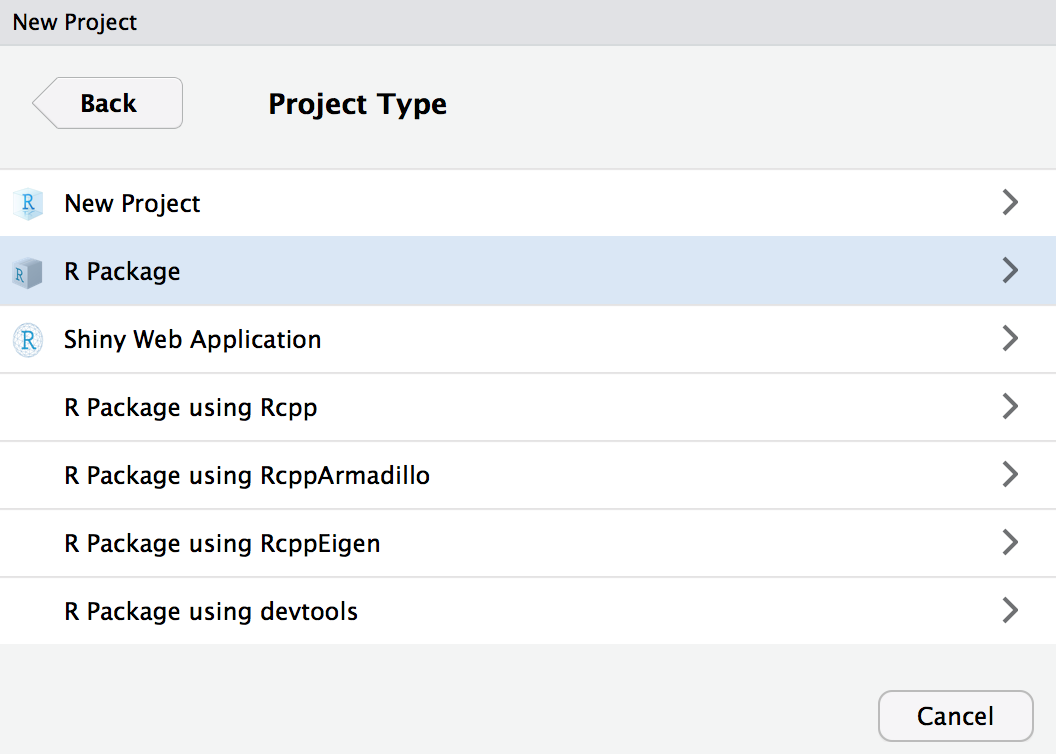The height and width of the screenshot is (754, 1056).
Task: Cancel the New Project dialog
Action: click(x=955, y=716)
